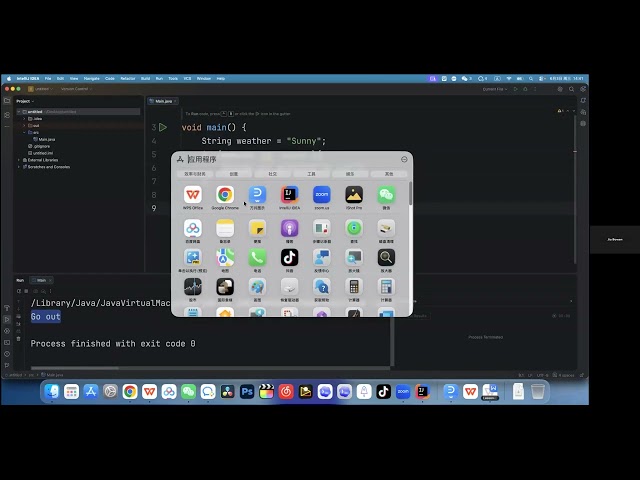This screenshot has height=480, width=640.
Task: Open Finder from the Dock
Action: point(52,392)
